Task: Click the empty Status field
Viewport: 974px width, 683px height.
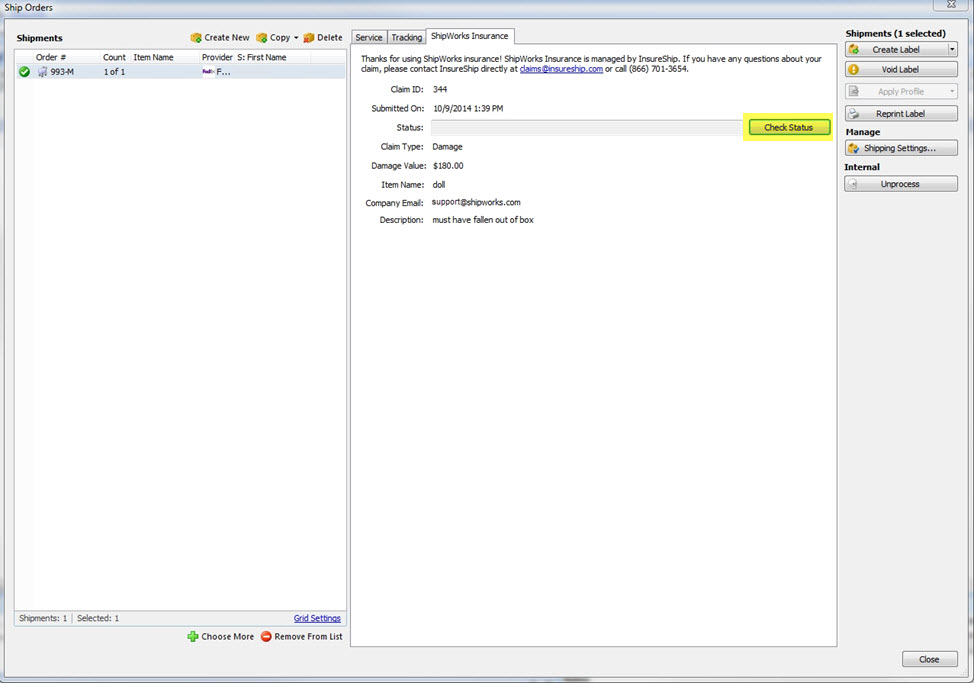Action: tap(586, 127)
